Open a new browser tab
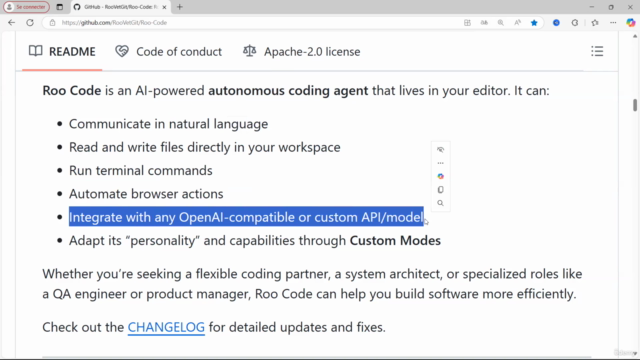The width and height of the screenshot is (640, 360). coord(180,7)
